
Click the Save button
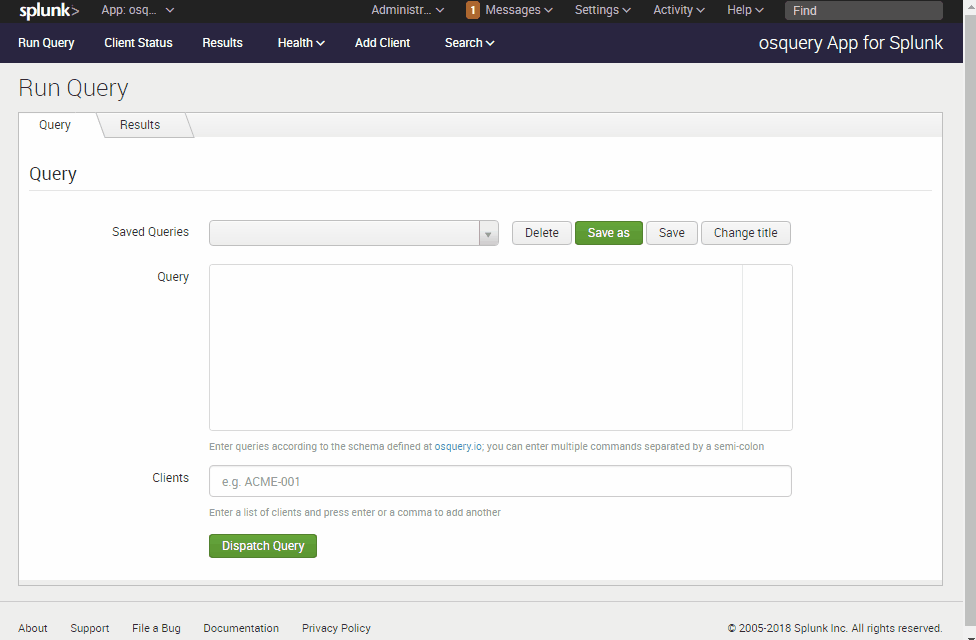(x=672, y=233)
